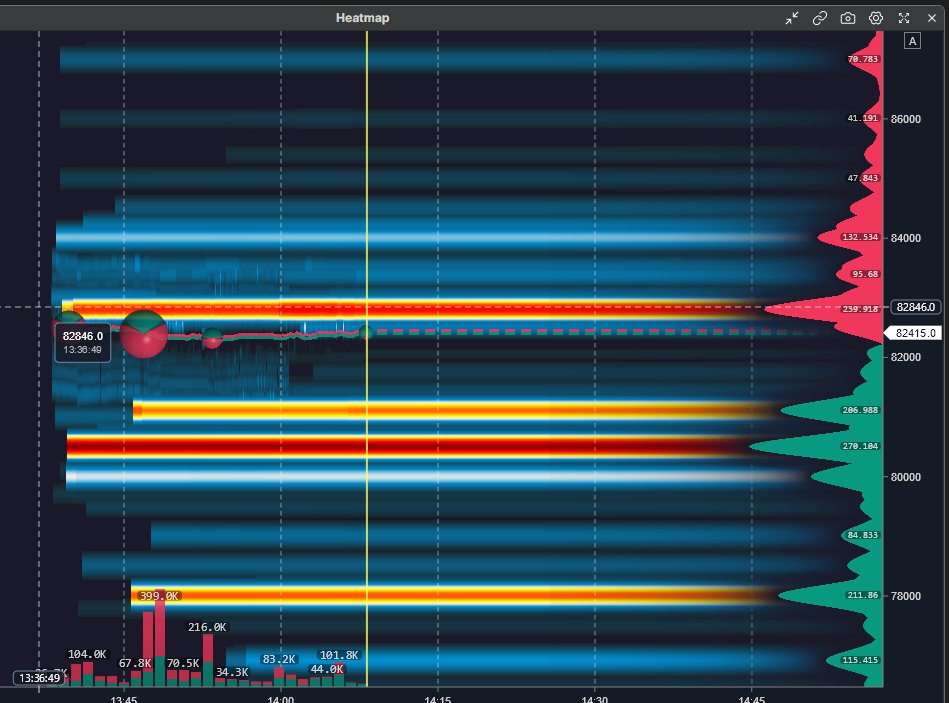
Task: Click the 216.0K volume bar label
Action: point(207,627)
